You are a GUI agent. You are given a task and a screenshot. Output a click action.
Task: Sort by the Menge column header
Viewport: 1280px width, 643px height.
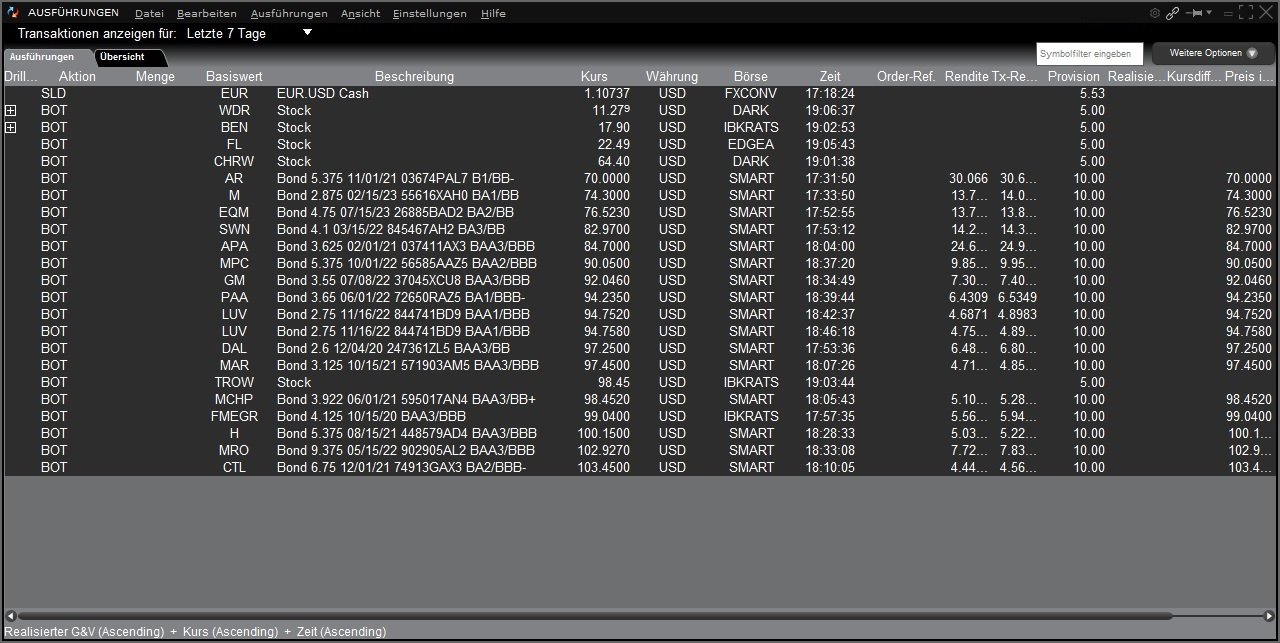click(x=155, y=76)
